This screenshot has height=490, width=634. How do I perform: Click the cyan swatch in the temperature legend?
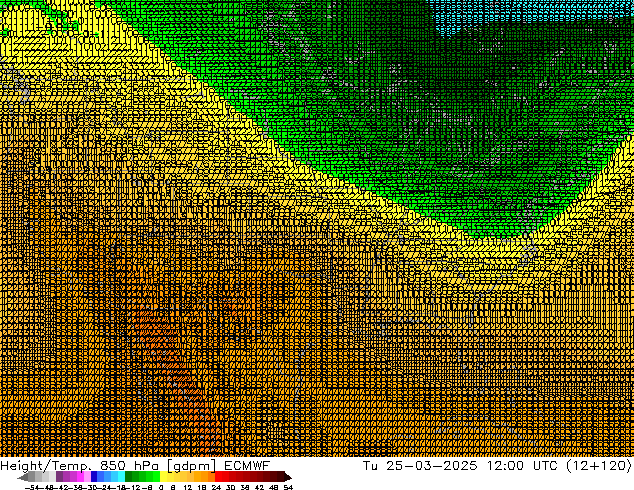point(121,476)
